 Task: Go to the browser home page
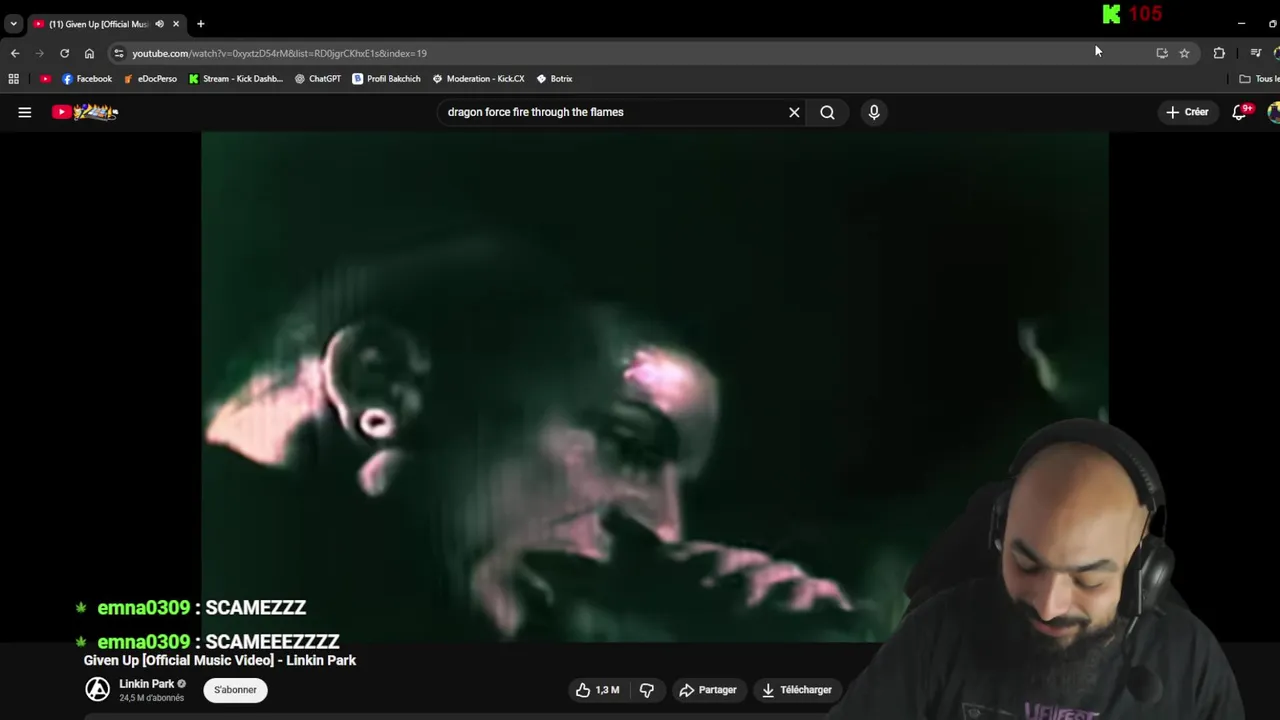coord(89,53)
